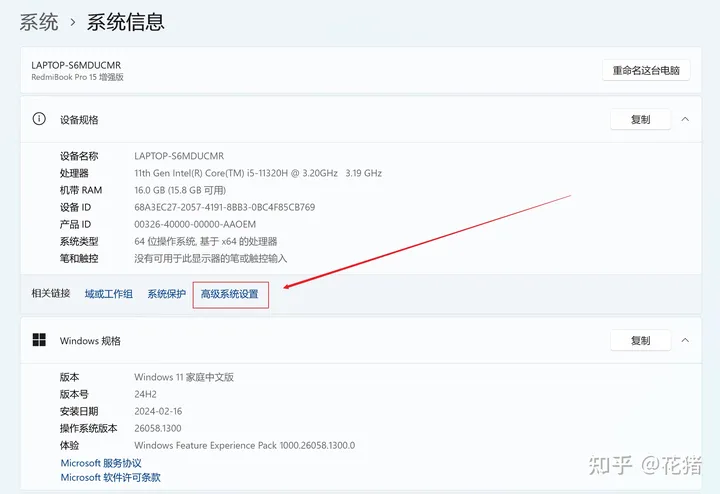This screenshot has height=494, width=720.
Task: Select the LAPTOP-S6MDUCMR name at top card
Action: [x=76, y=65]
